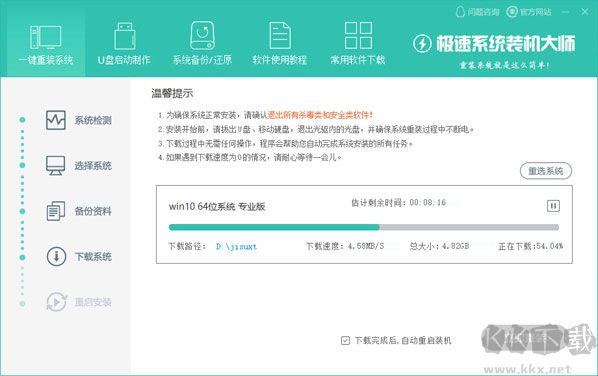Click the step dot beside 系统检测
This screenshot has width=598, height=376.
point(23,120)
